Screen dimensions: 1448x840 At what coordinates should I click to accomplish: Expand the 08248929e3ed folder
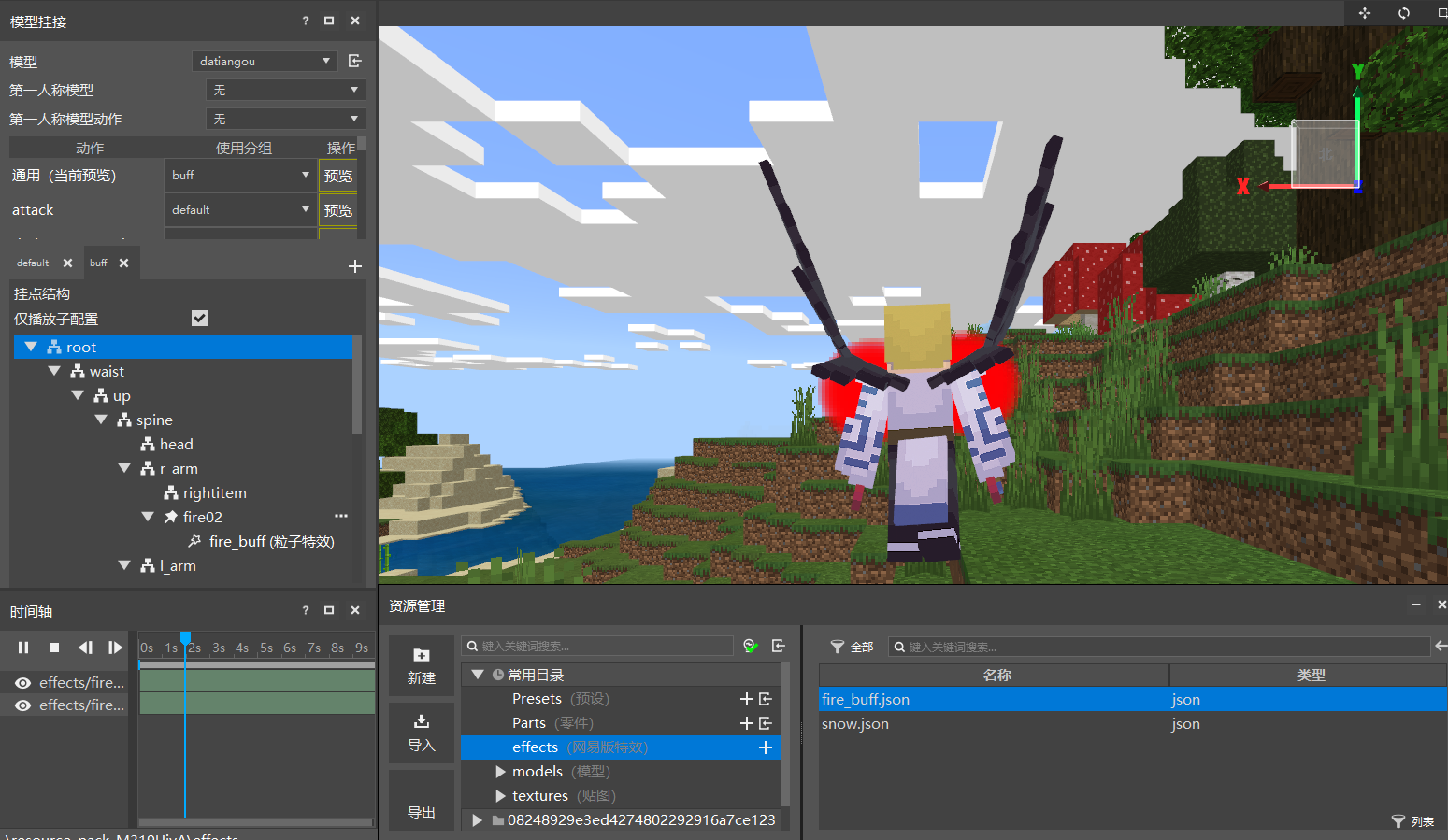[x=477, y=820]
